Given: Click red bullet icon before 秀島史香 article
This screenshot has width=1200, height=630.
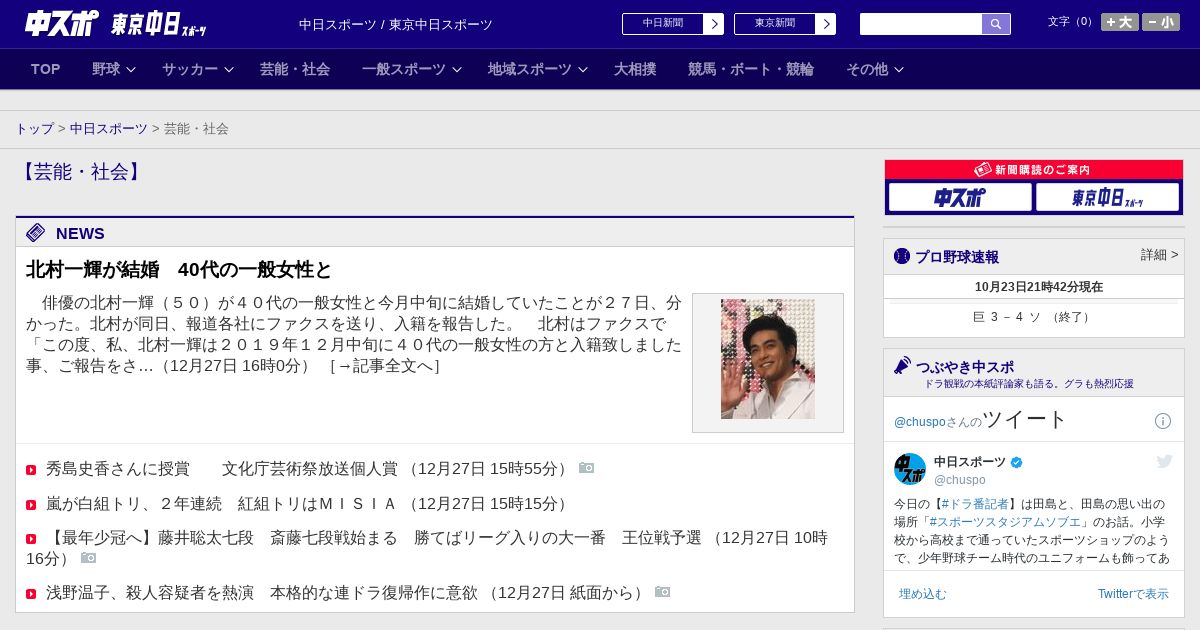Looking at the screenshot, I should 31,470.
